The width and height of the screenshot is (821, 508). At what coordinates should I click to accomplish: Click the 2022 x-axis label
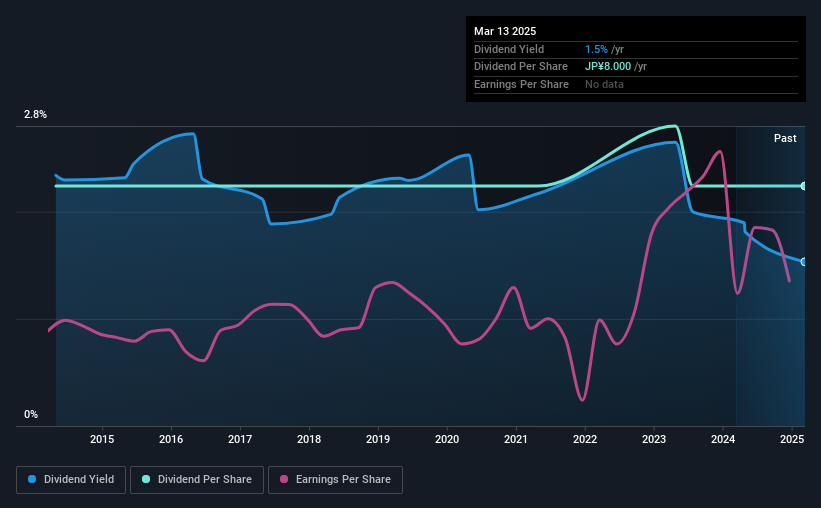585,439
